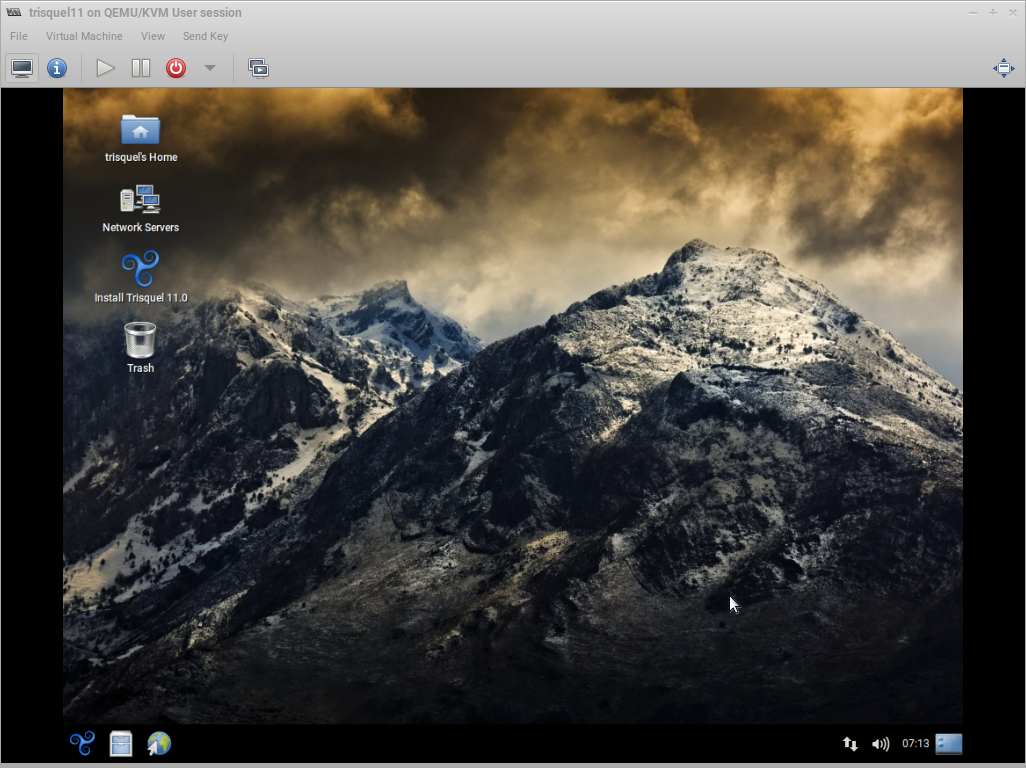Switch to fullscreen with the resize icon
This screenshot has width=1026, height=768.
(1003, 68)
